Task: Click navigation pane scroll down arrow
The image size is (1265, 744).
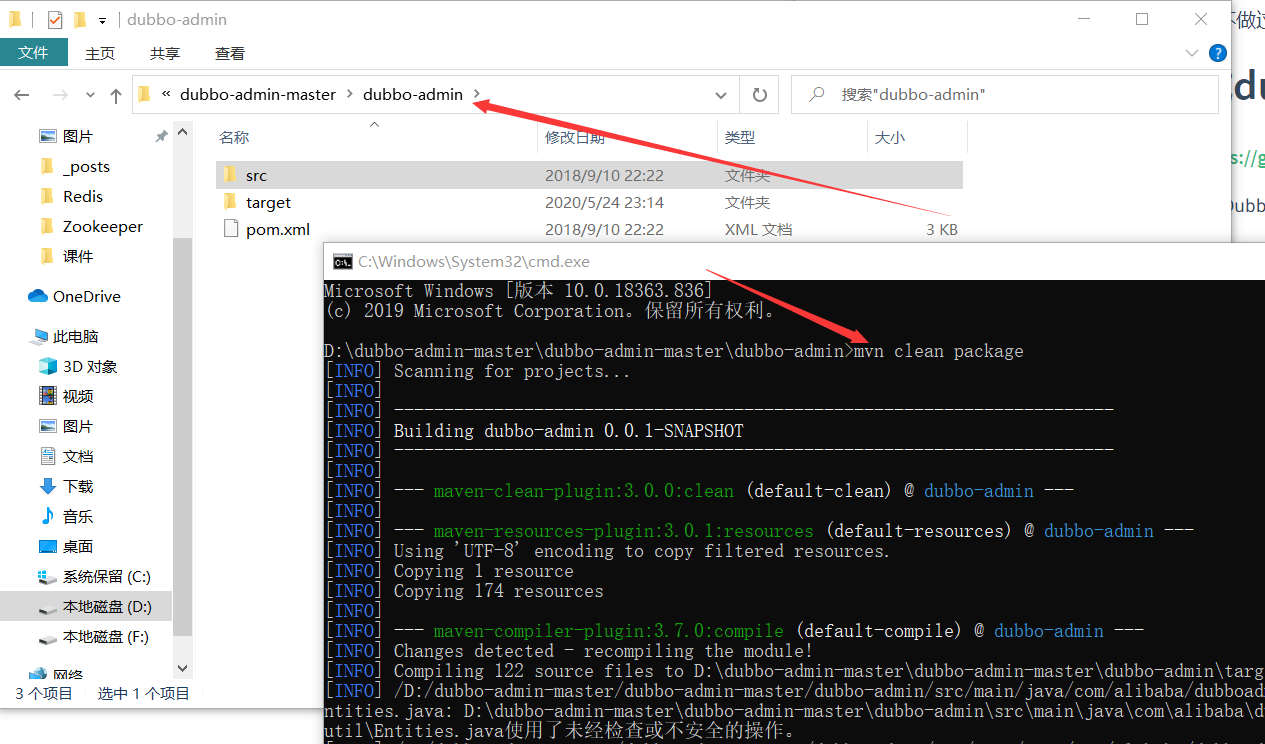Action: 182,667
